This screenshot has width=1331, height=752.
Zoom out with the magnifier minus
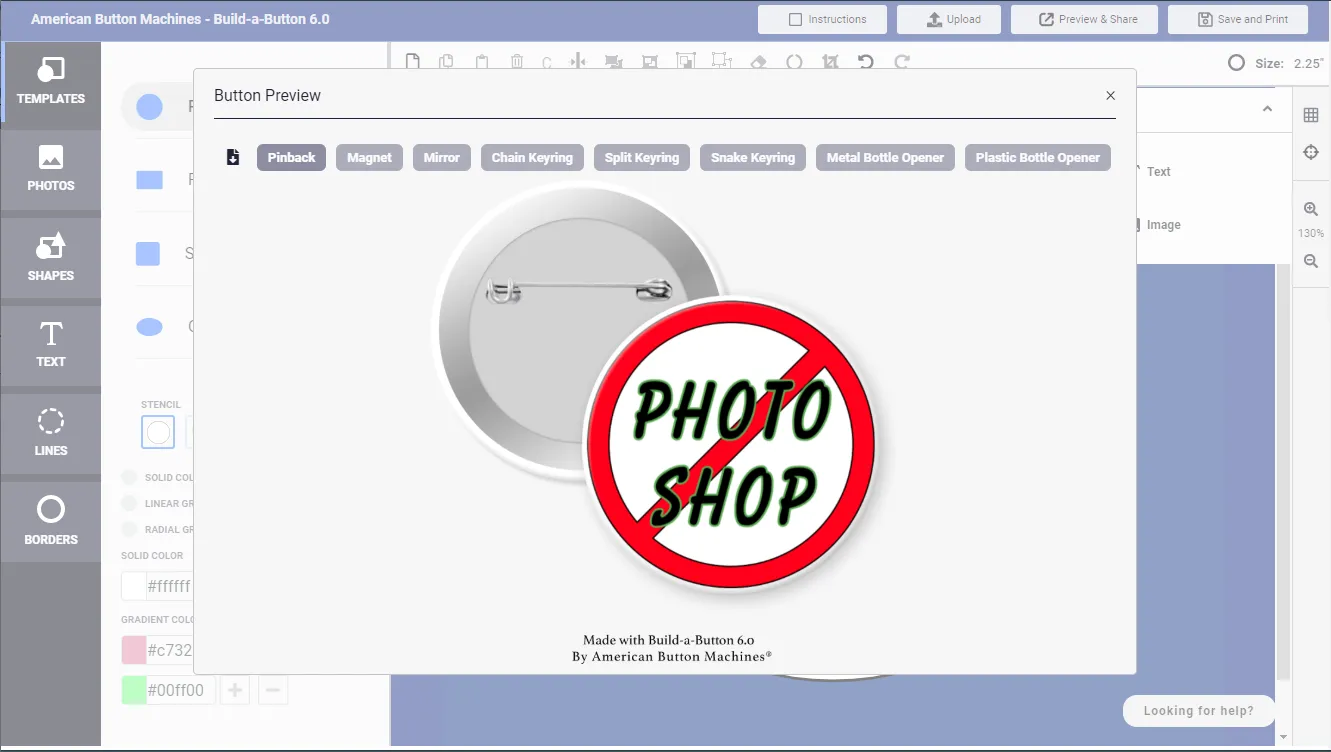[x=1311, y=261]
